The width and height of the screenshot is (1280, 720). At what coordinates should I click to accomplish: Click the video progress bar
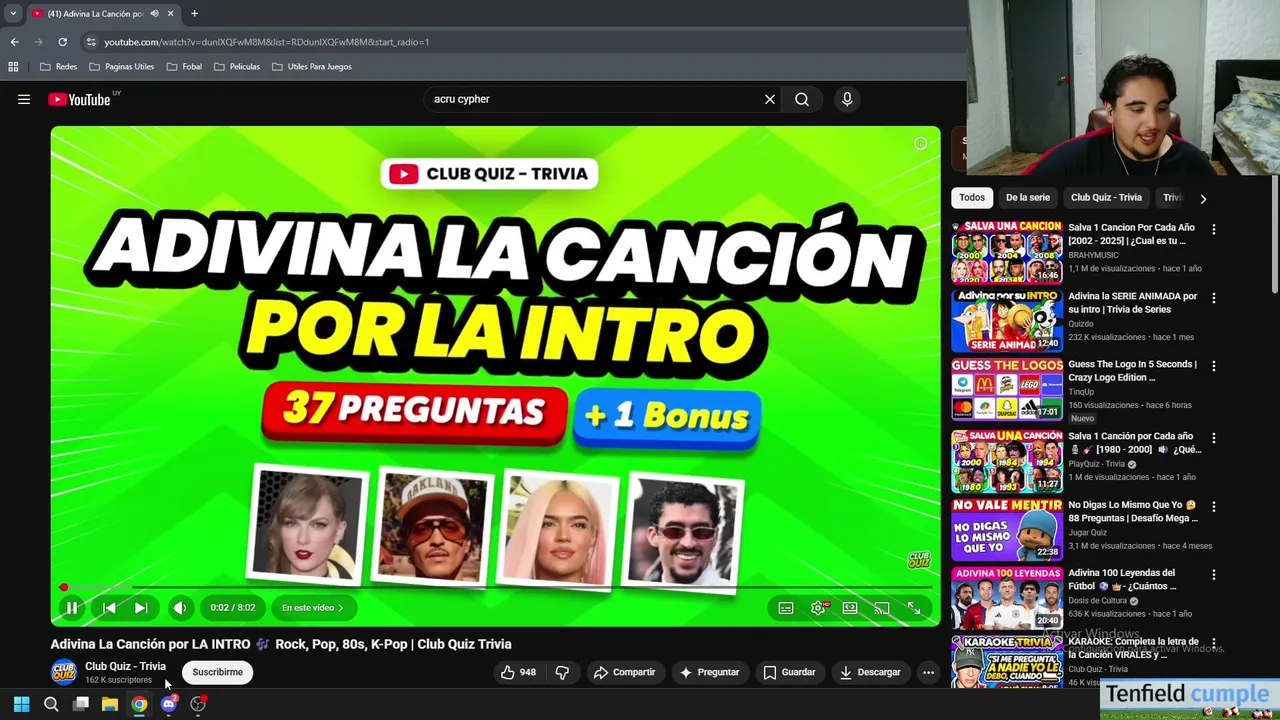coord(496,587)
